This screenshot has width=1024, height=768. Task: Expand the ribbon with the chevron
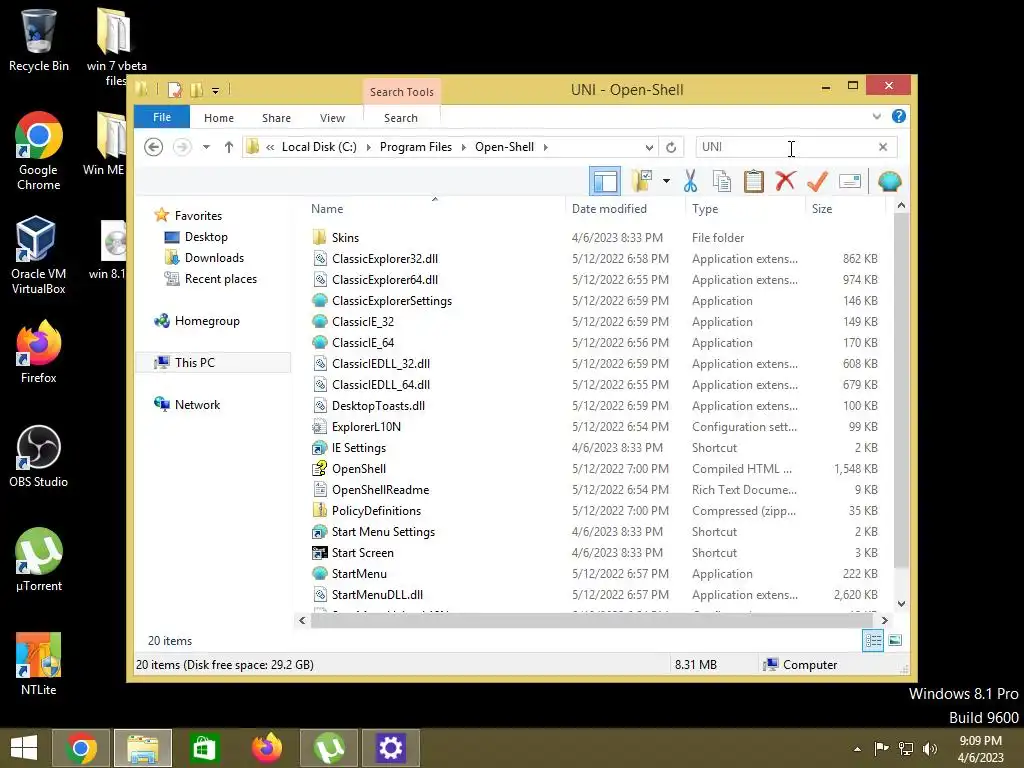(876, 116)
